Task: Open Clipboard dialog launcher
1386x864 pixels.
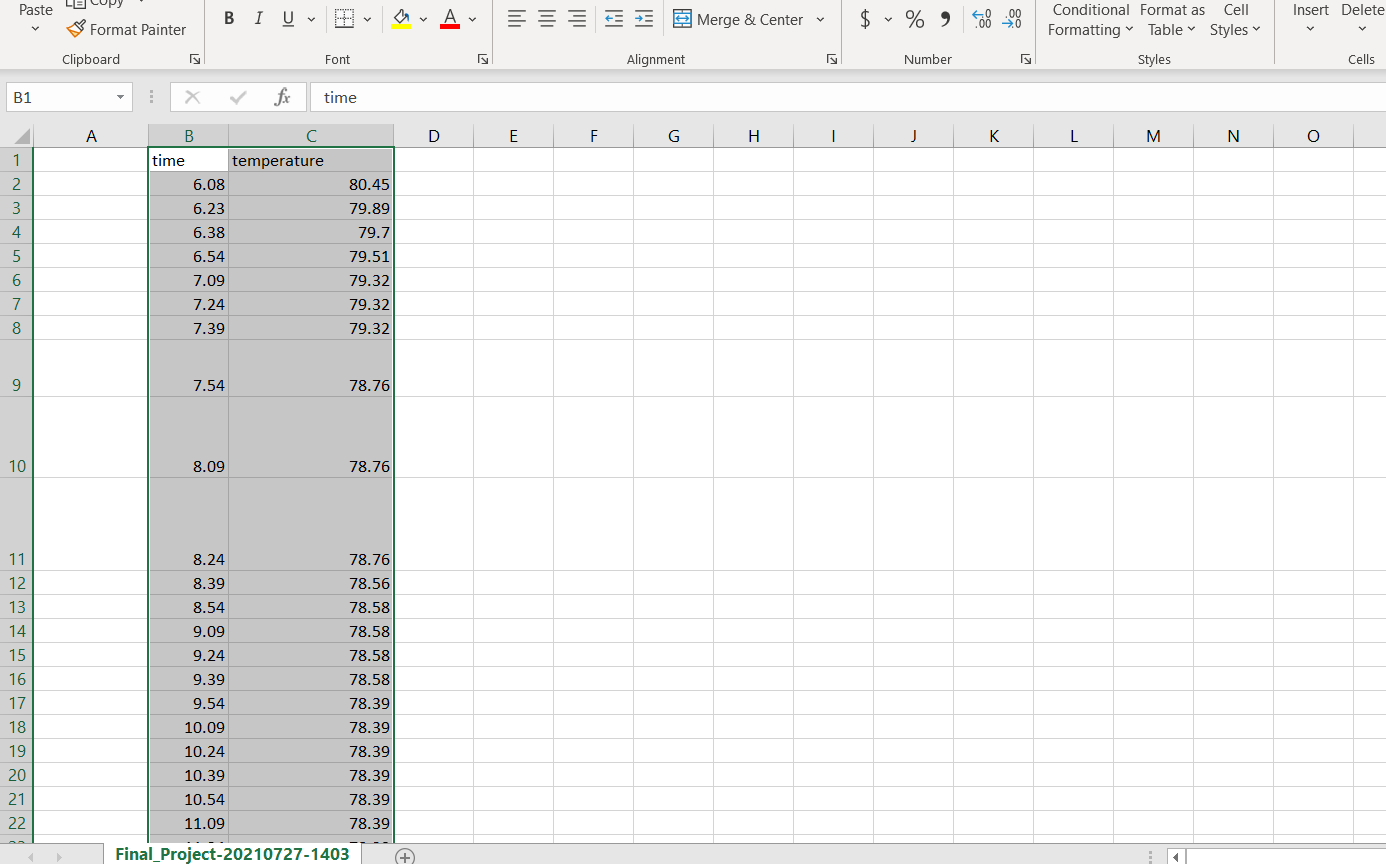Action: tap(195, 60)
